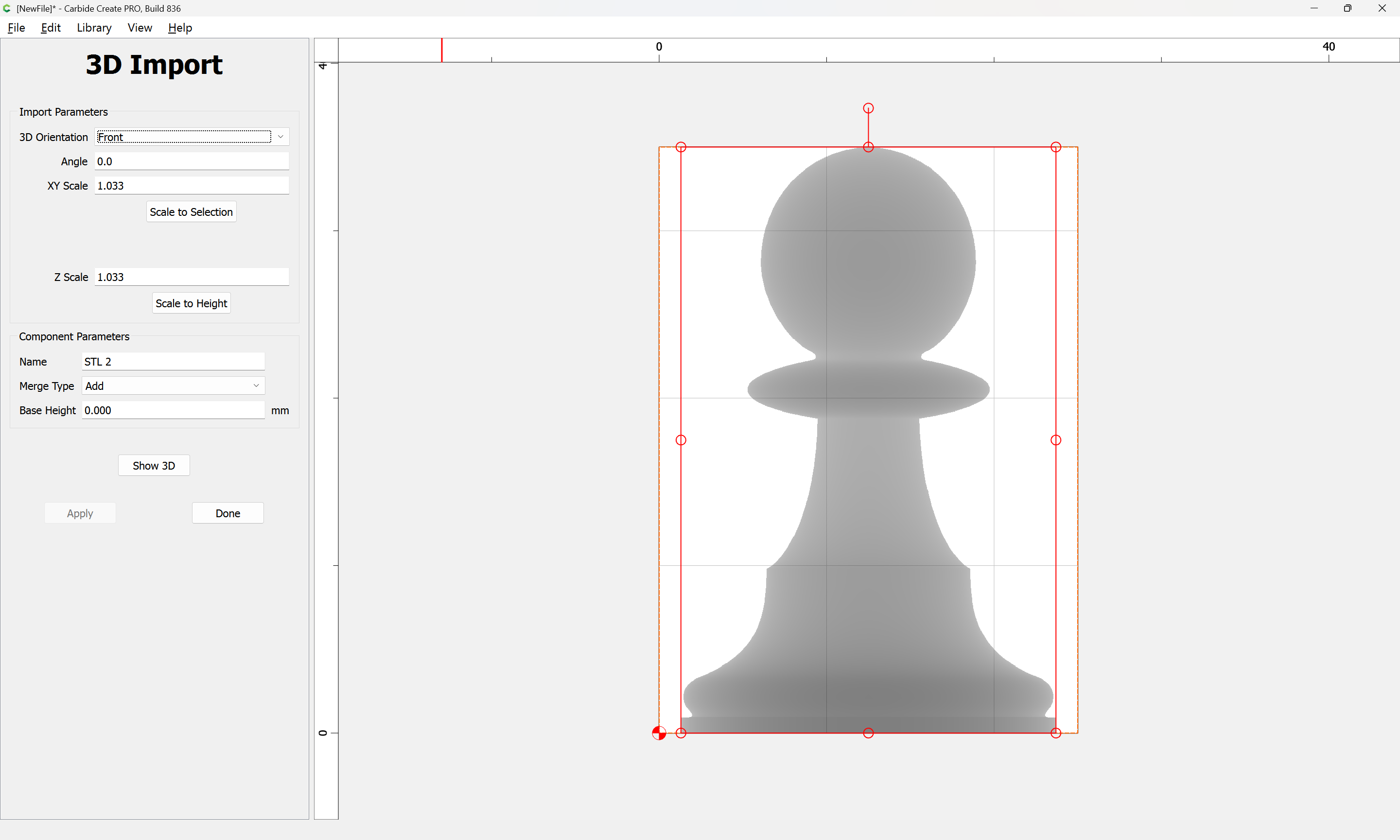The image size is (1400, 840).
Task: Click the top-left corner resize handle
Action: 681,147
